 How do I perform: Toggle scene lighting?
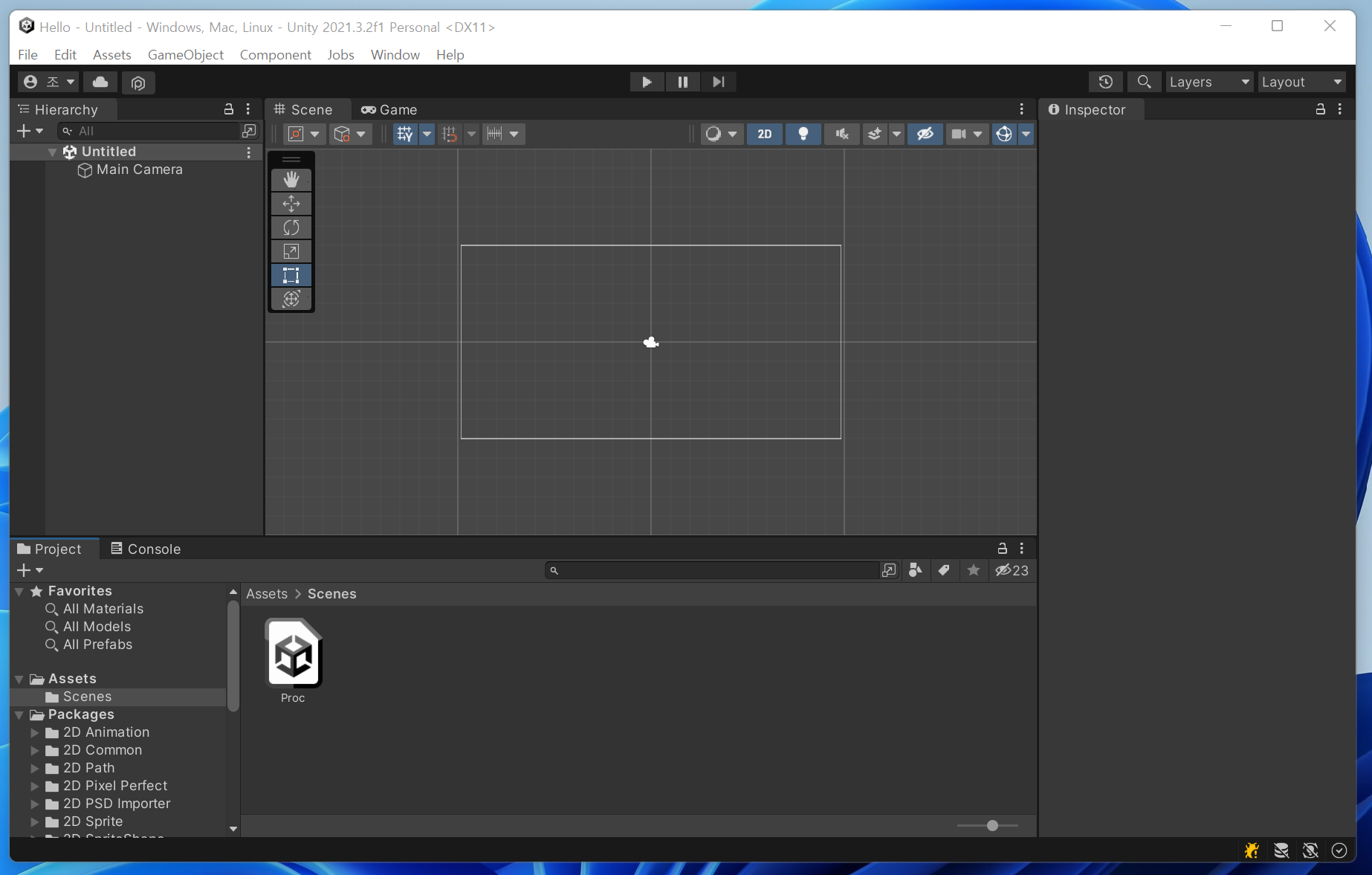pyautogui.click(x=803, y=134)
